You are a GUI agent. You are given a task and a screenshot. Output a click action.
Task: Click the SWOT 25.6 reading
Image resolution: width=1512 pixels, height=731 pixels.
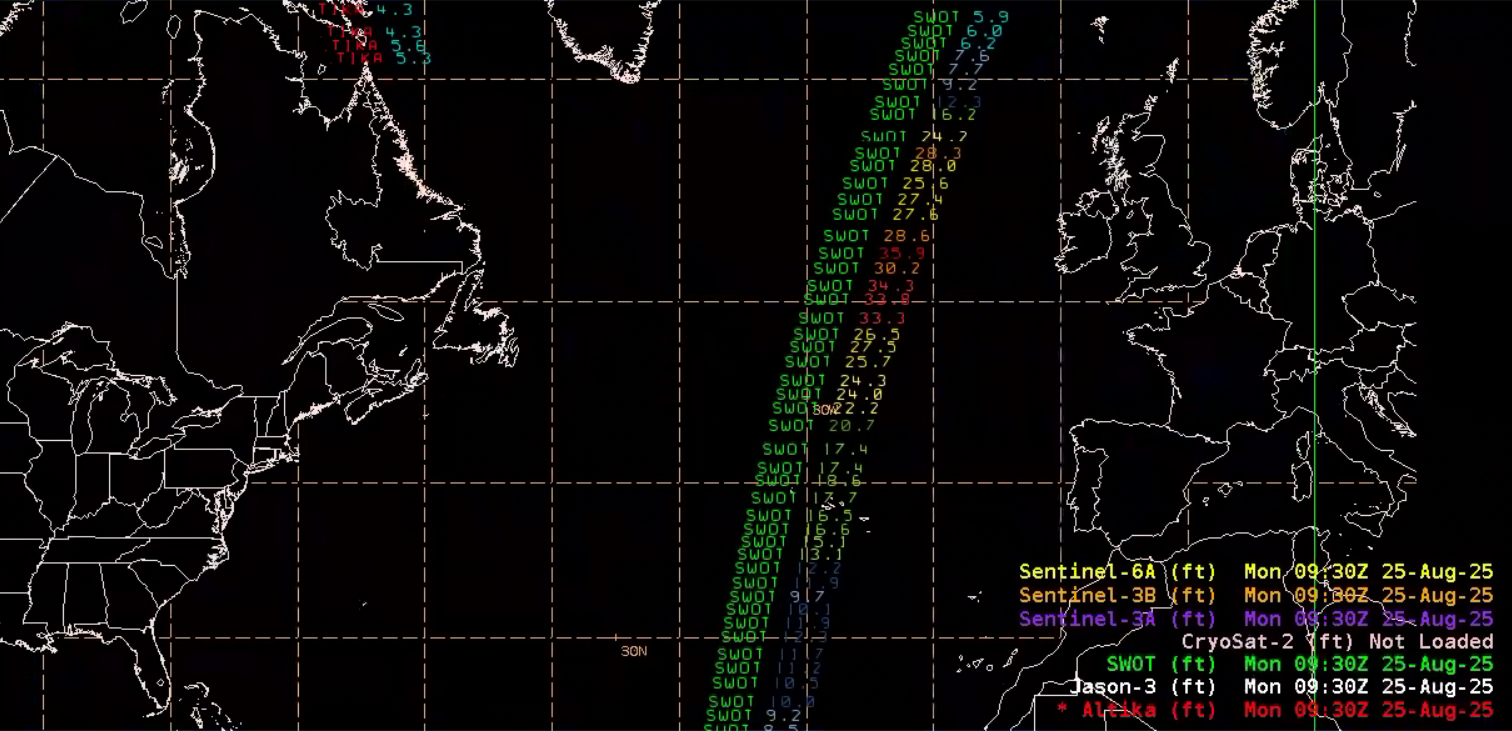[895, 184]
